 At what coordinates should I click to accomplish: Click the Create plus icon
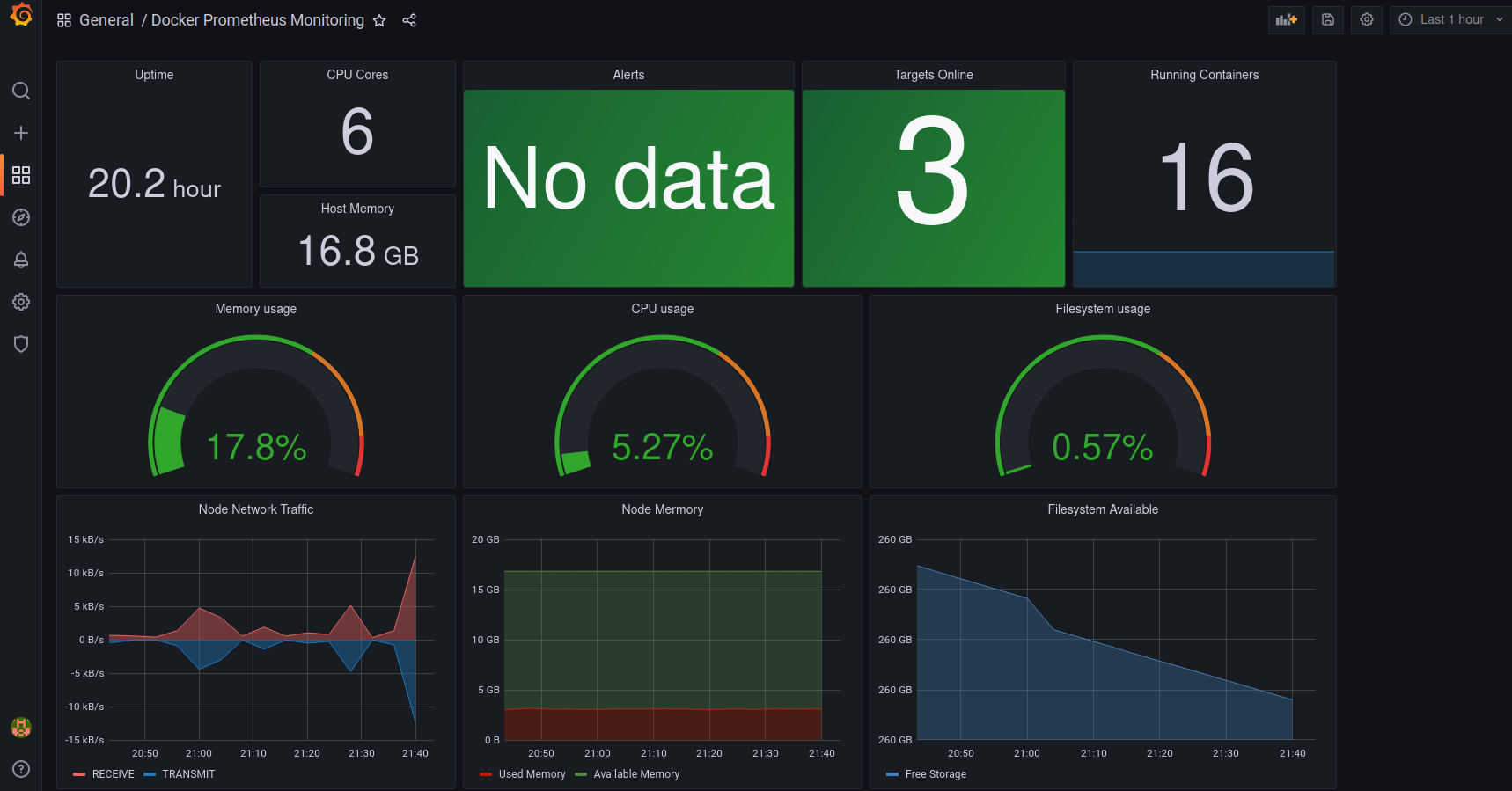coord(21,133)
